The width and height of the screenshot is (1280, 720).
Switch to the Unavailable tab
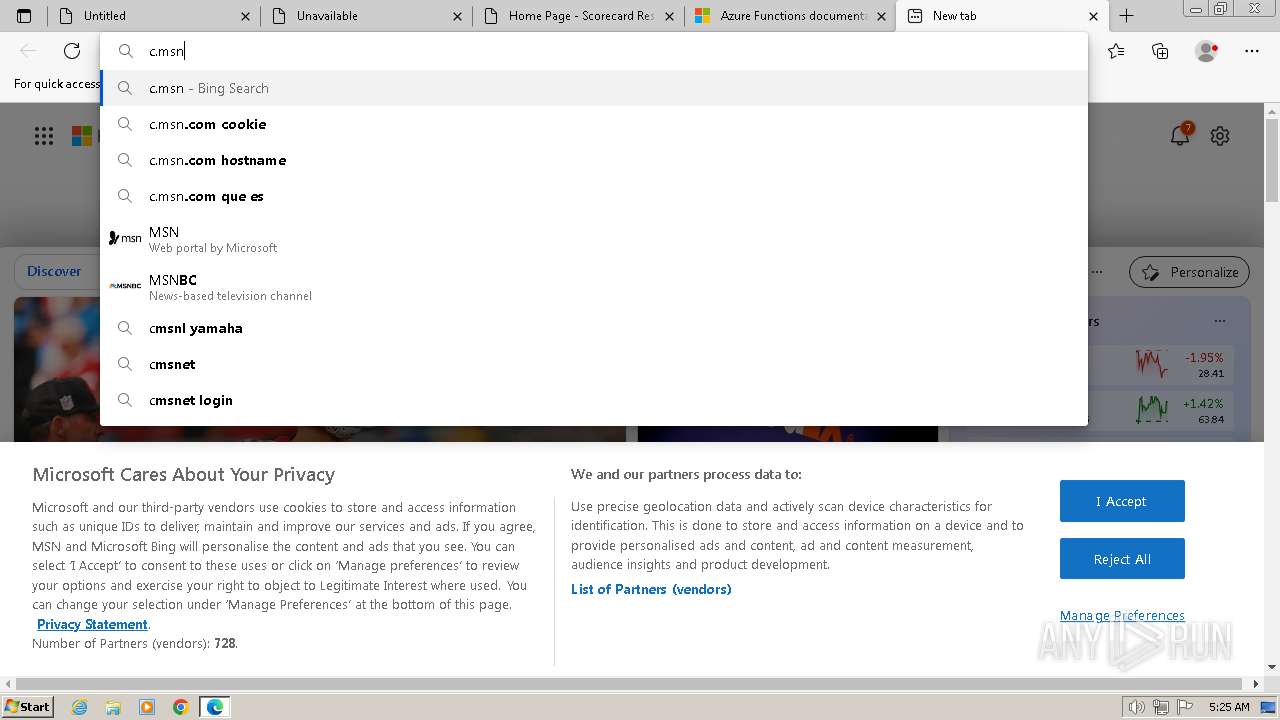point(366,16)
